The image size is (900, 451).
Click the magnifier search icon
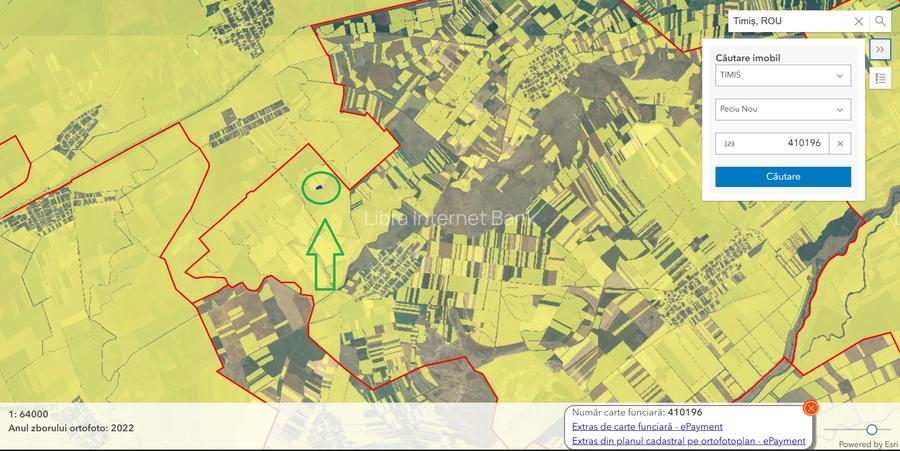[x=880, y=21]
